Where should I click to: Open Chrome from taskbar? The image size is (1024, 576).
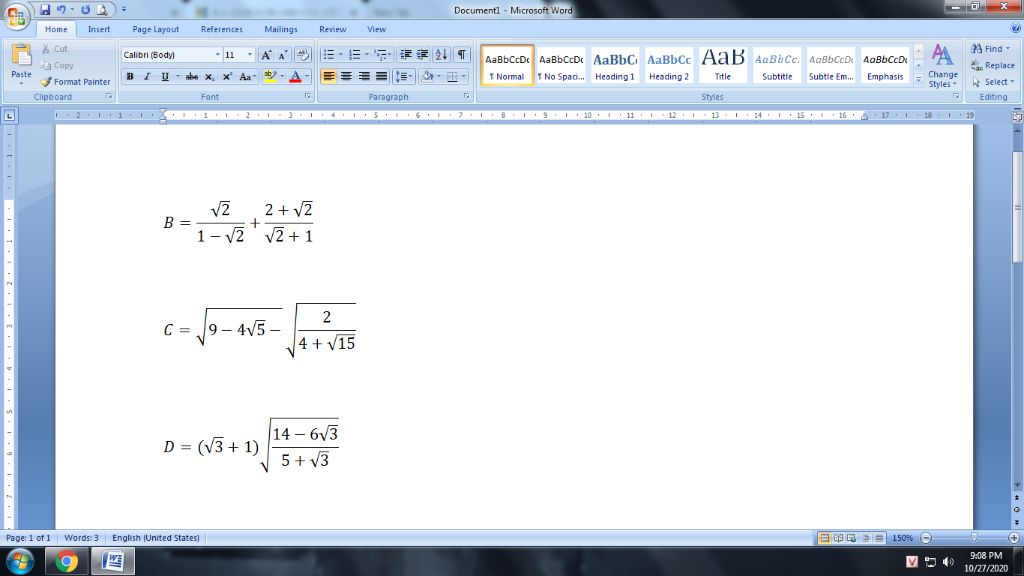[66, 562]
